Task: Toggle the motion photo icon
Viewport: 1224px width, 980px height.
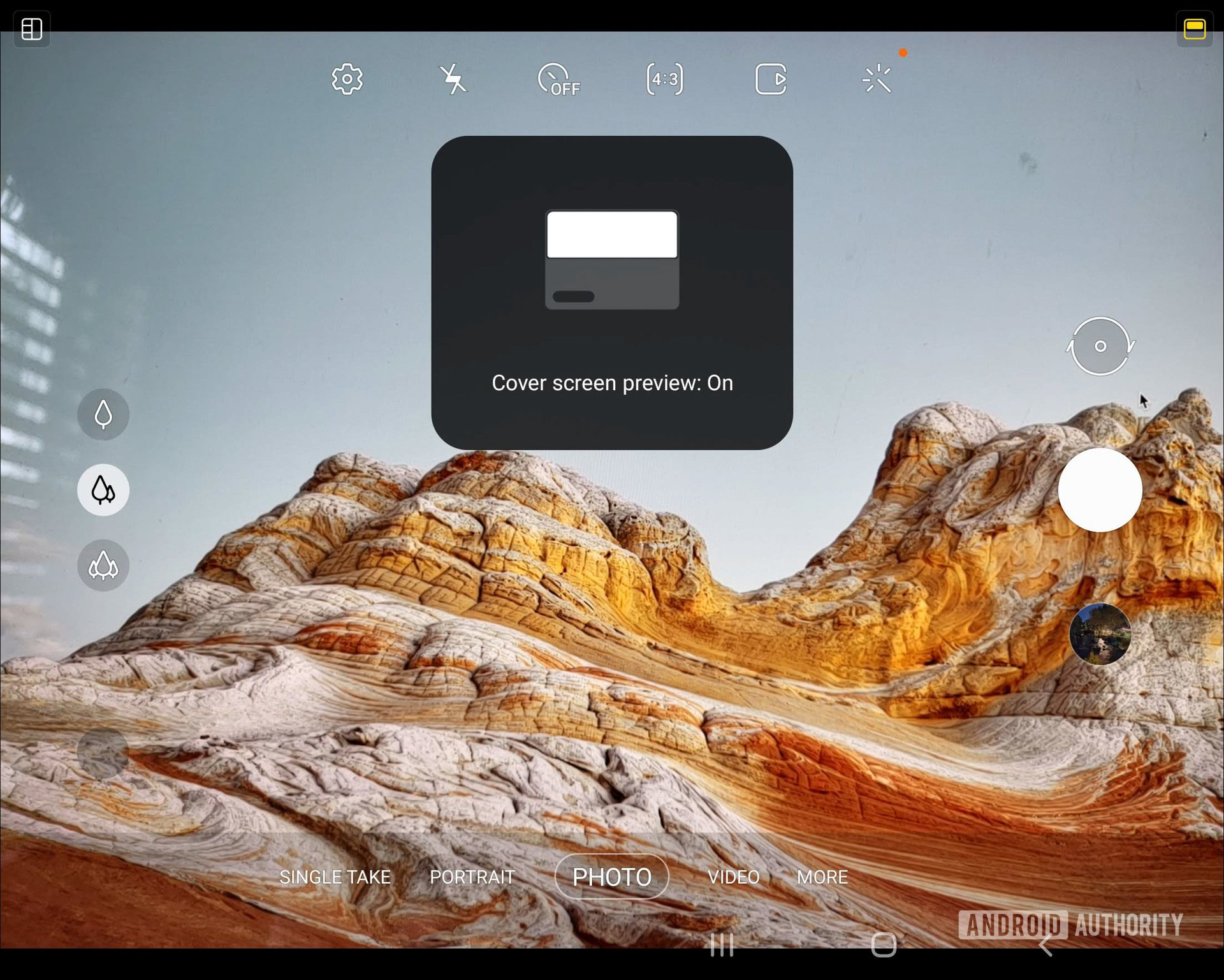Action: click(x=771, y=79)
